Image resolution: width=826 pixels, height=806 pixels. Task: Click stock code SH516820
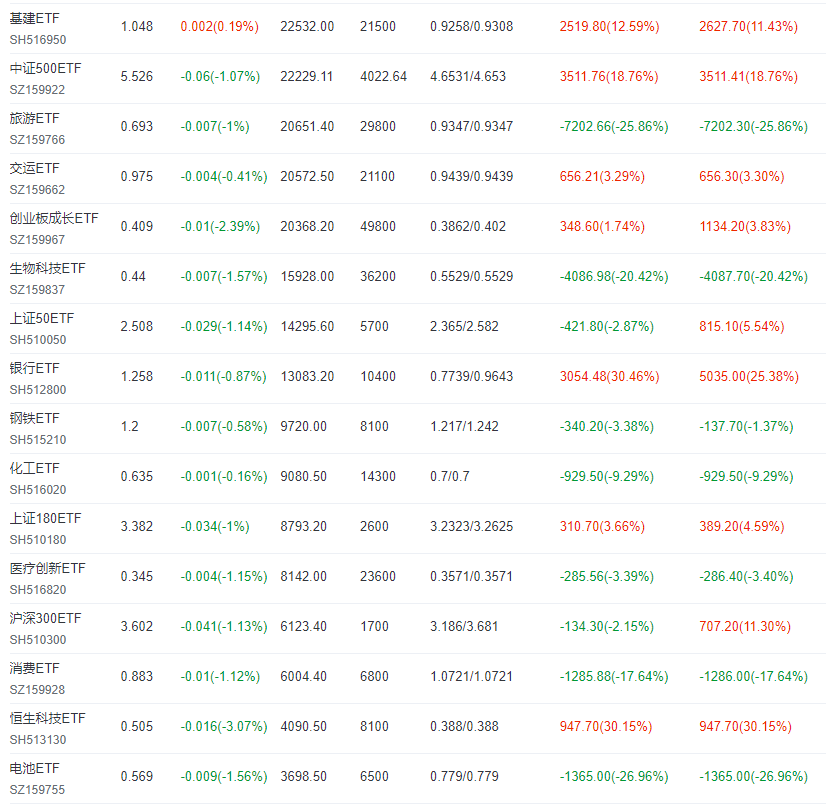[x=38, y=590]
